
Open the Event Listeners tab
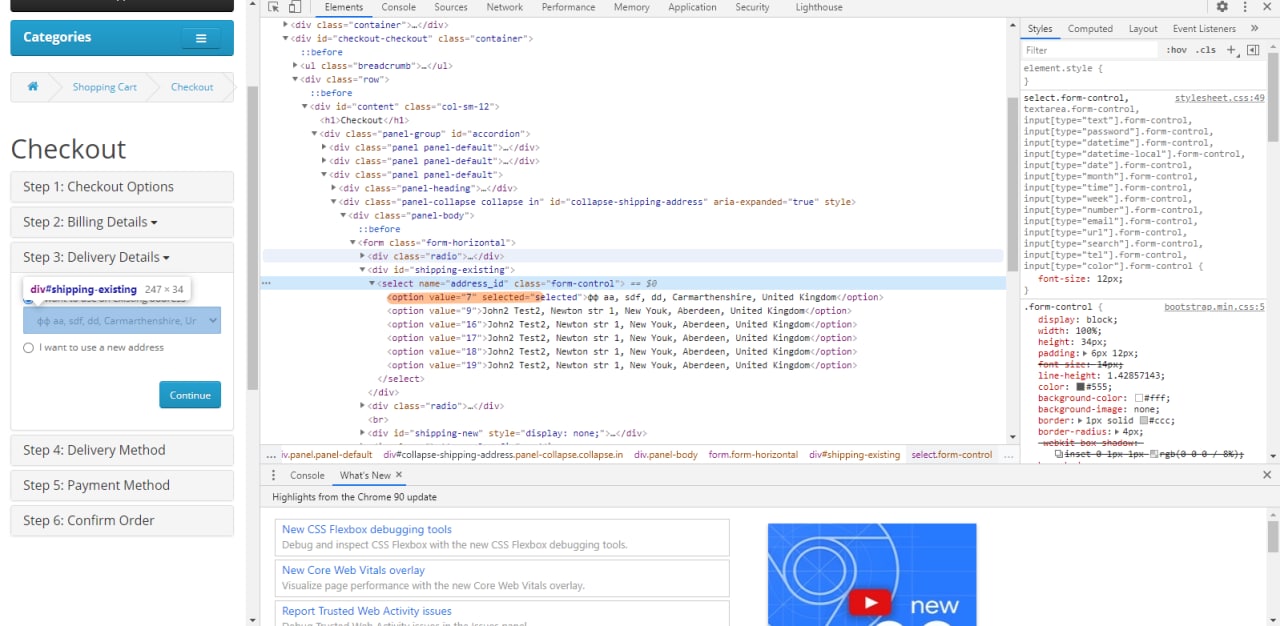coord(1204,29)
